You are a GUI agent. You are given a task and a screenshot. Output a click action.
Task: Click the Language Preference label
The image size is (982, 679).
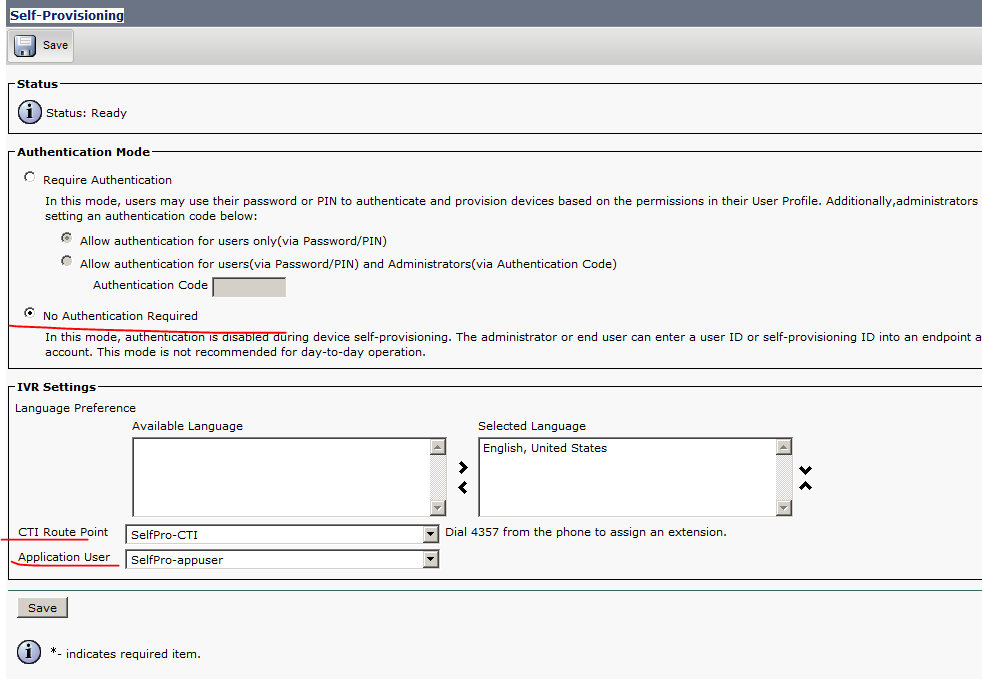[75, 408]
